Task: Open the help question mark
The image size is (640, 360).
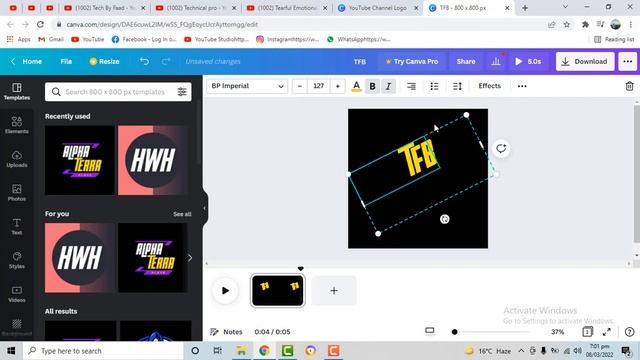Action: 629,332
